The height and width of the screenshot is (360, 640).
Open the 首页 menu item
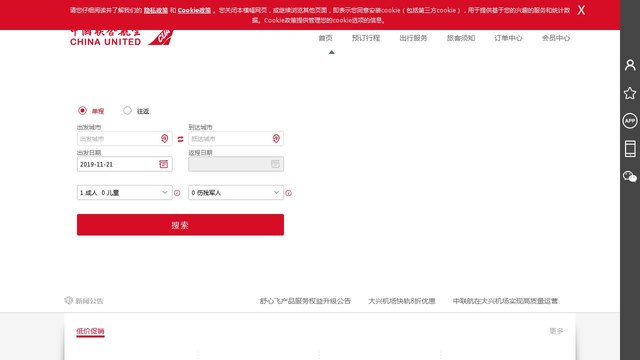point(325,38)
